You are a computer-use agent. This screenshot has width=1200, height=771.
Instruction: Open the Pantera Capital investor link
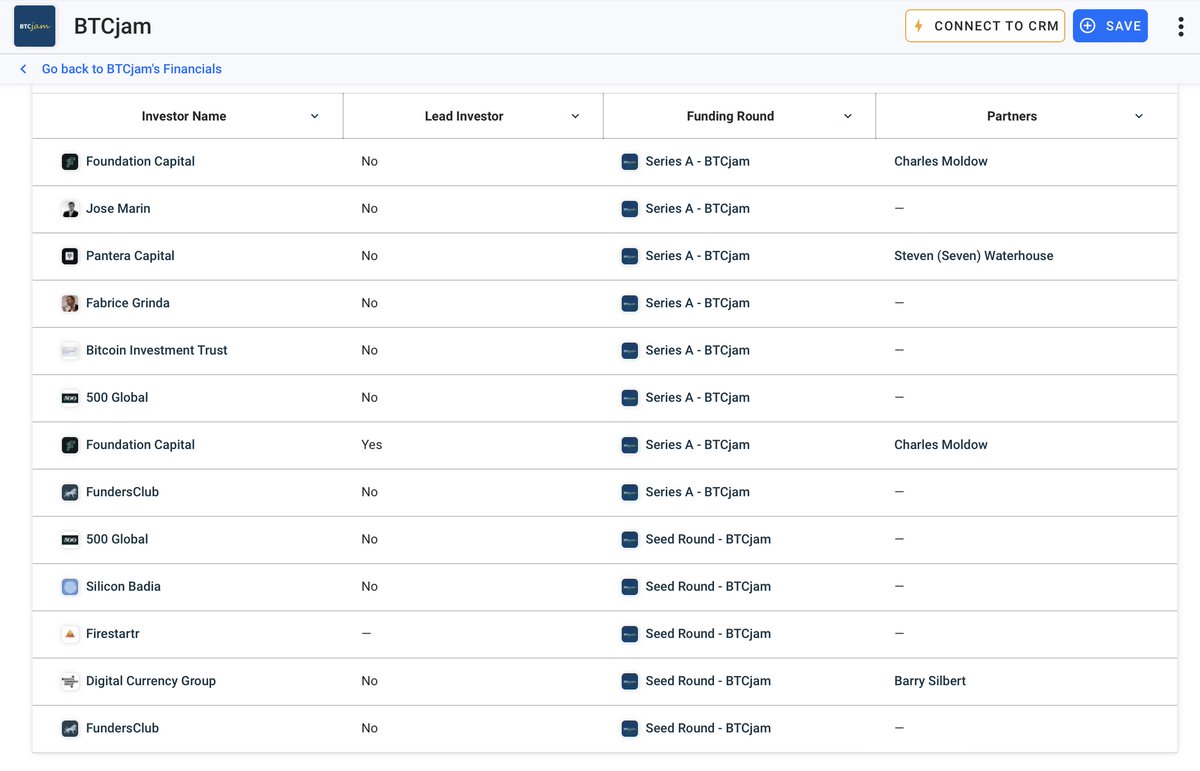(x=130, y=256)
